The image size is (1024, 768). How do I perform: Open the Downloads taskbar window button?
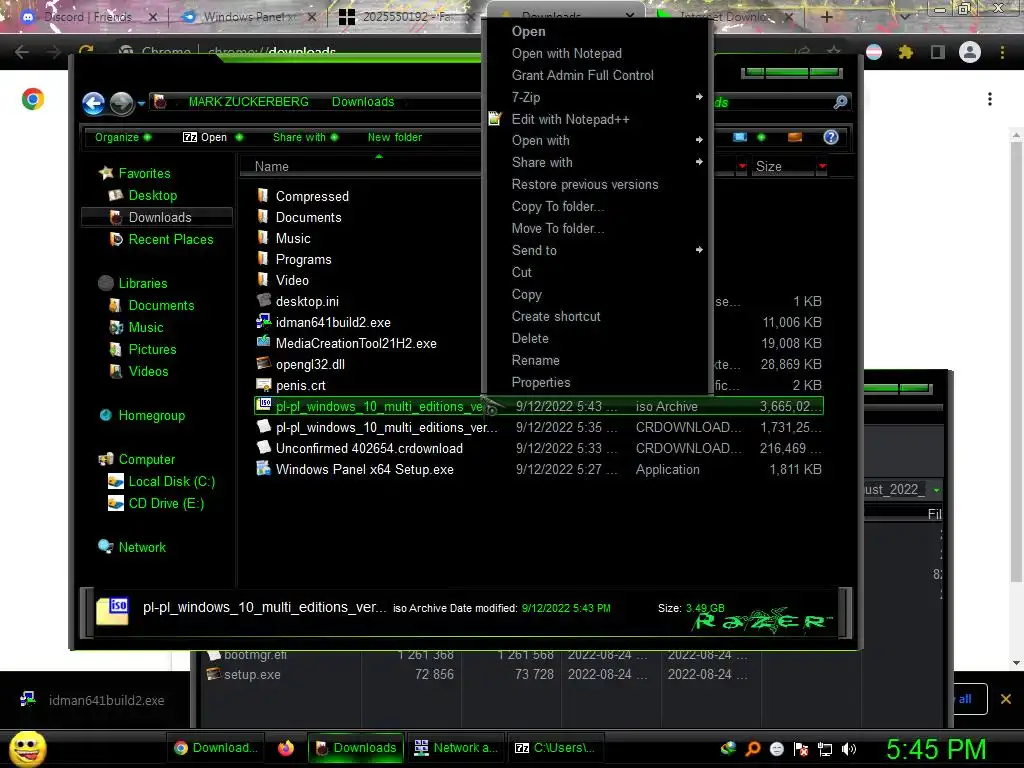357,748
